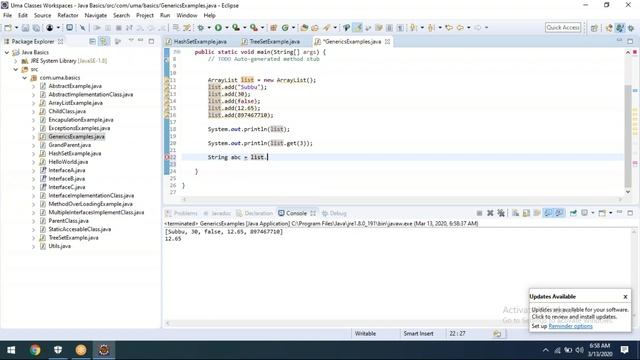This screenshot has width=640, height=360.
Task: Open the Windows Start menu
Action: click(x=11, y=350)
